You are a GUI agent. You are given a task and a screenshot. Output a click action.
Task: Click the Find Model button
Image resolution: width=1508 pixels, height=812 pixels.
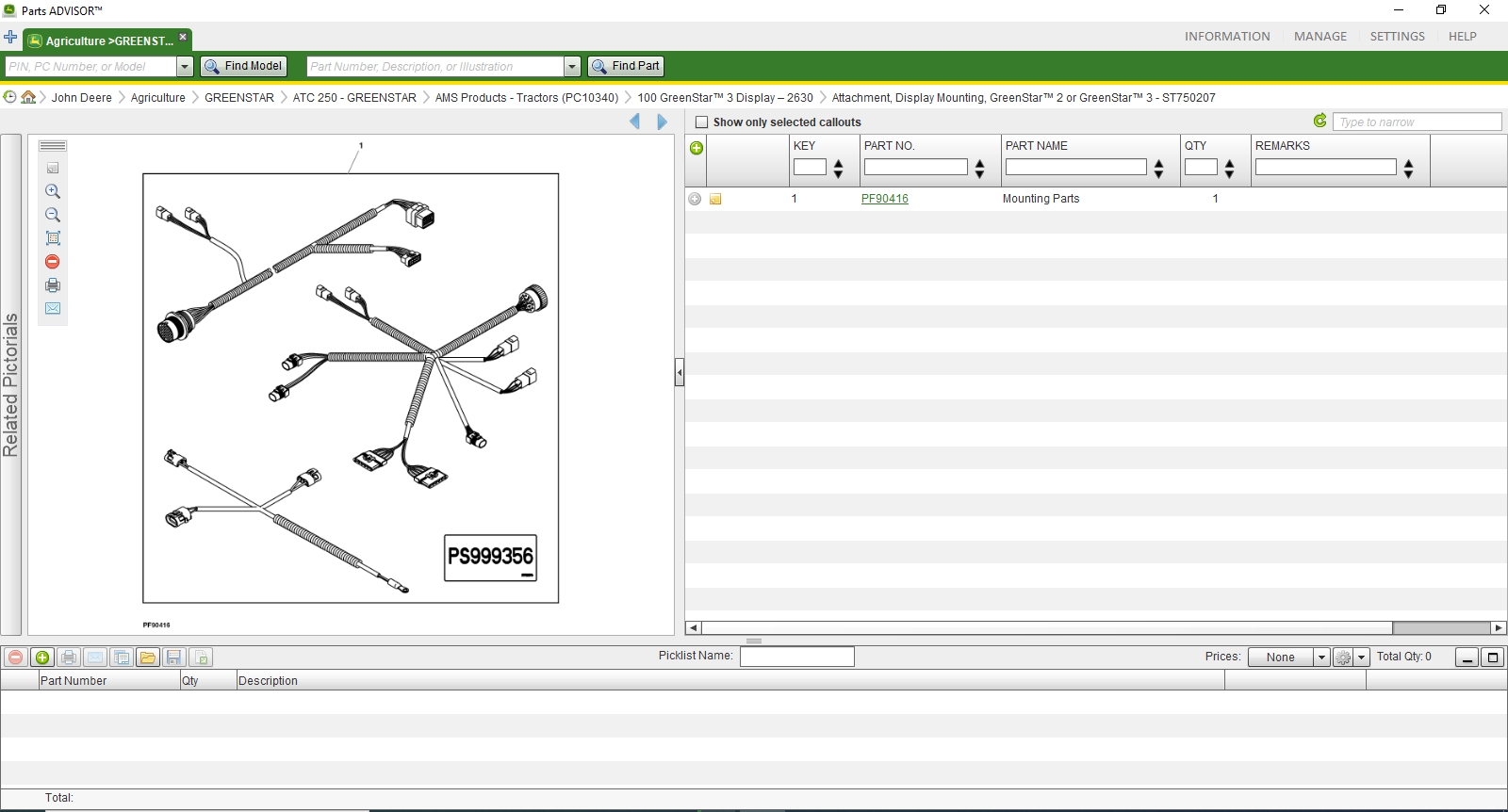point(243,67)
